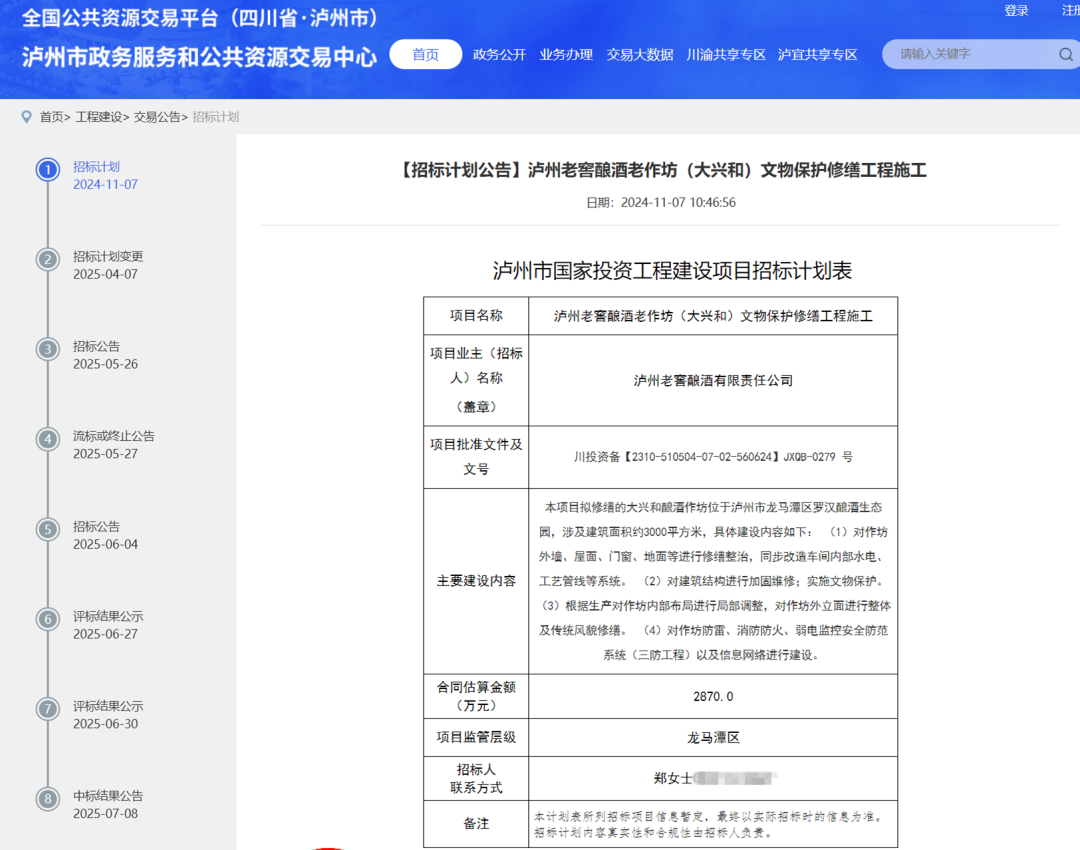Open 川渝共享专区 menu item
Screen dimensions: 1080x850
point(726,55)
